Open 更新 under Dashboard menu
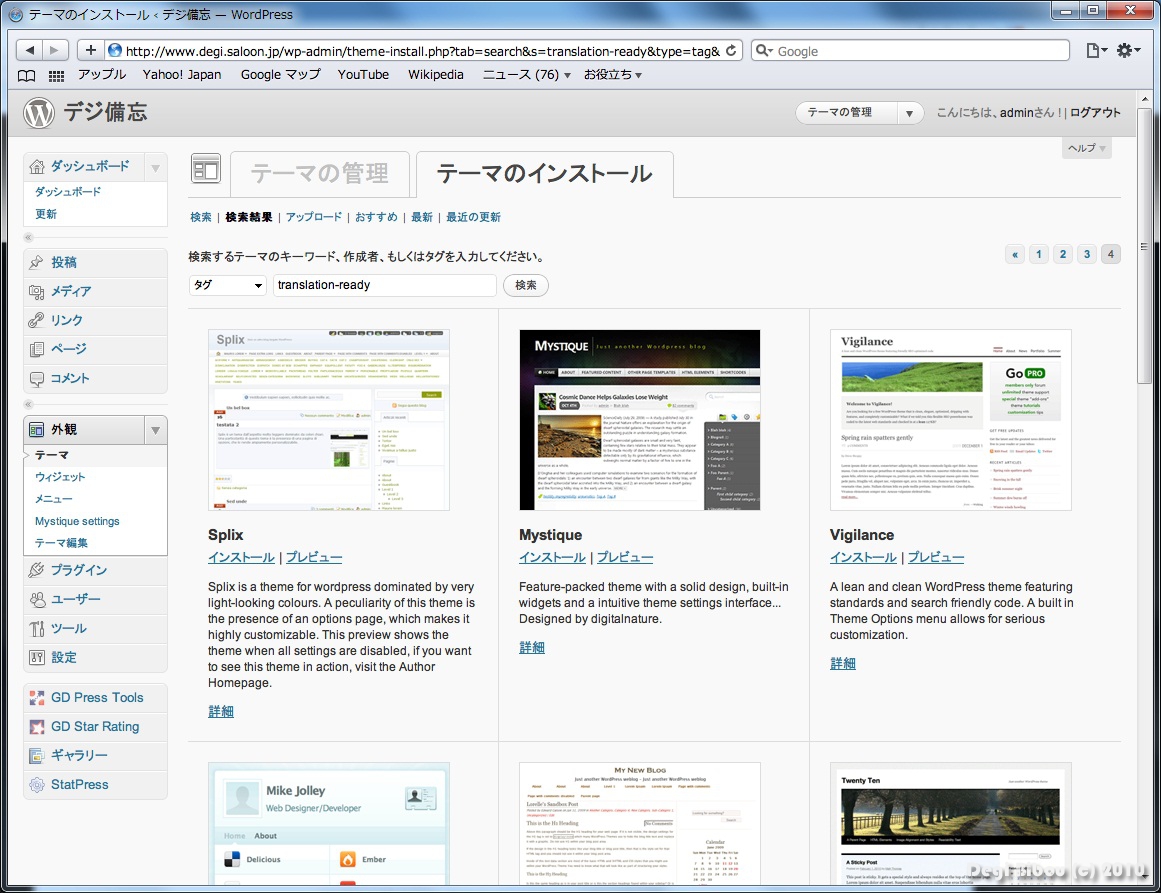 point(46,214)
